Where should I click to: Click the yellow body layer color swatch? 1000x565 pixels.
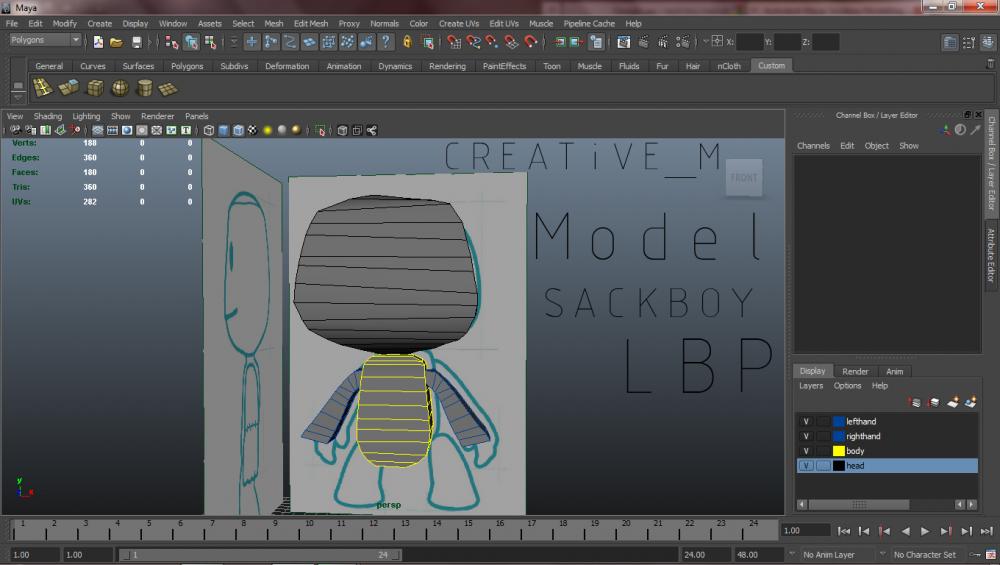coord(839,451)
